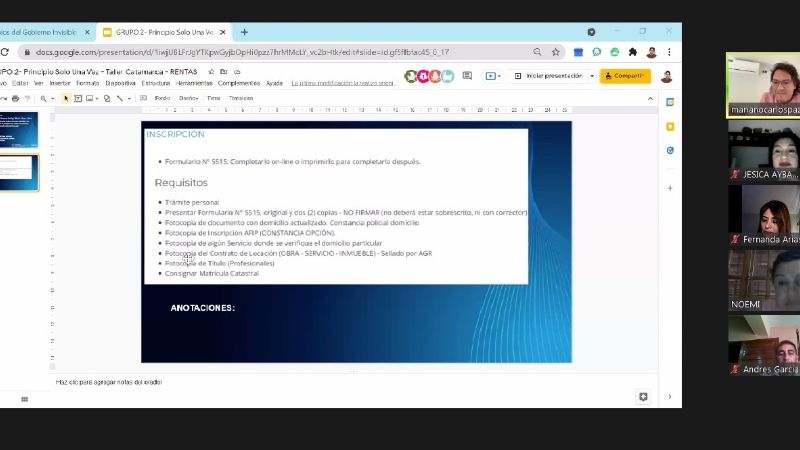Click the insert image tool
Image resolution: width=800 pixels, height=450 pixels.
pos(90,98)
